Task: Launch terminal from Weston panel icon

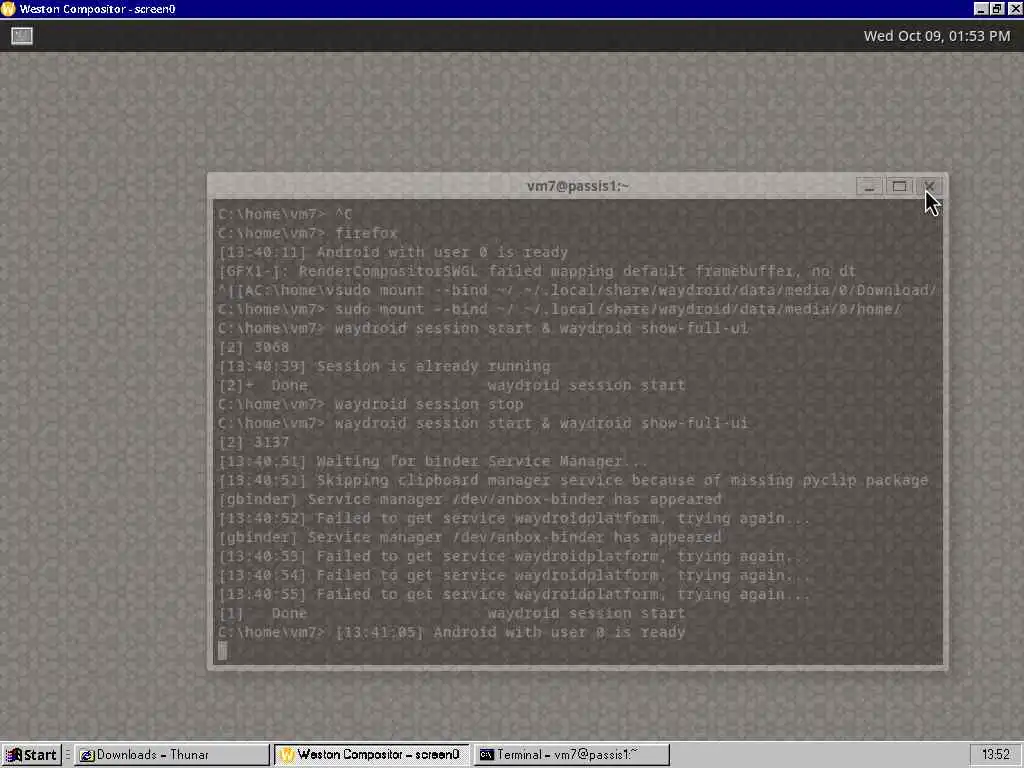Action: [22, 36]
